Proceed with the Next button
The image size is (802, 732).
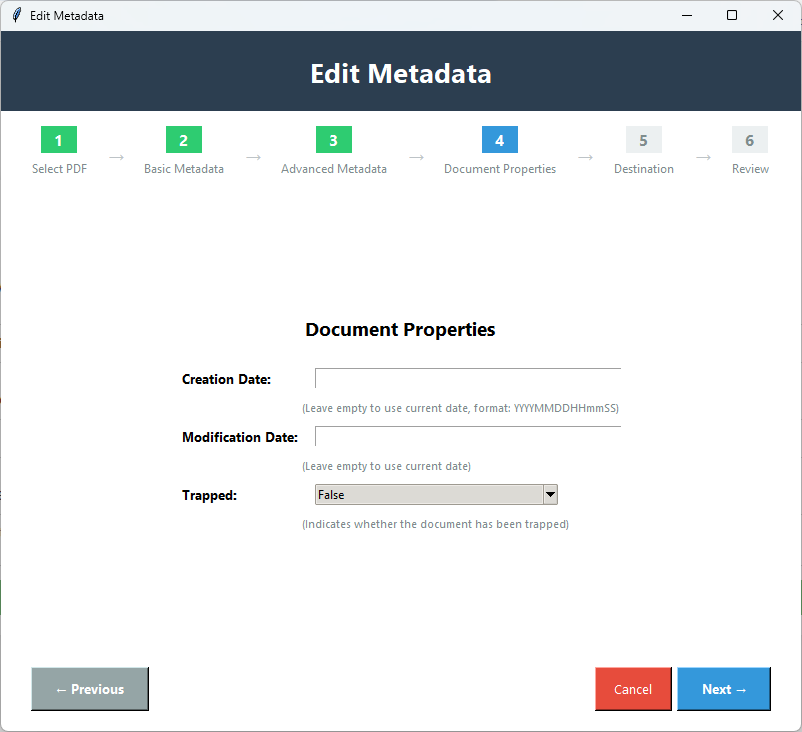[x=723, y=689]
